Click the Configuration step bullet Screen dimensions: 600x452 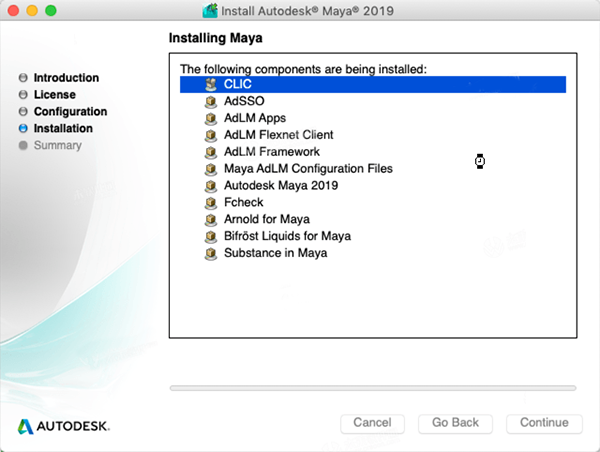tap(23, 111)
